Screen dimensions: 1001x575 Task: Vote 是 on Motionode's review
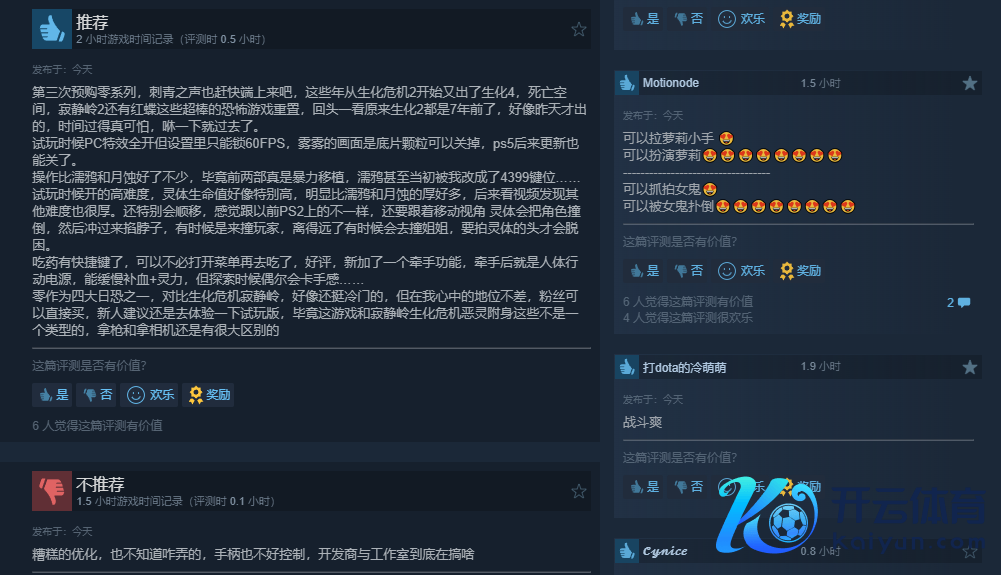tap(644, 271)
